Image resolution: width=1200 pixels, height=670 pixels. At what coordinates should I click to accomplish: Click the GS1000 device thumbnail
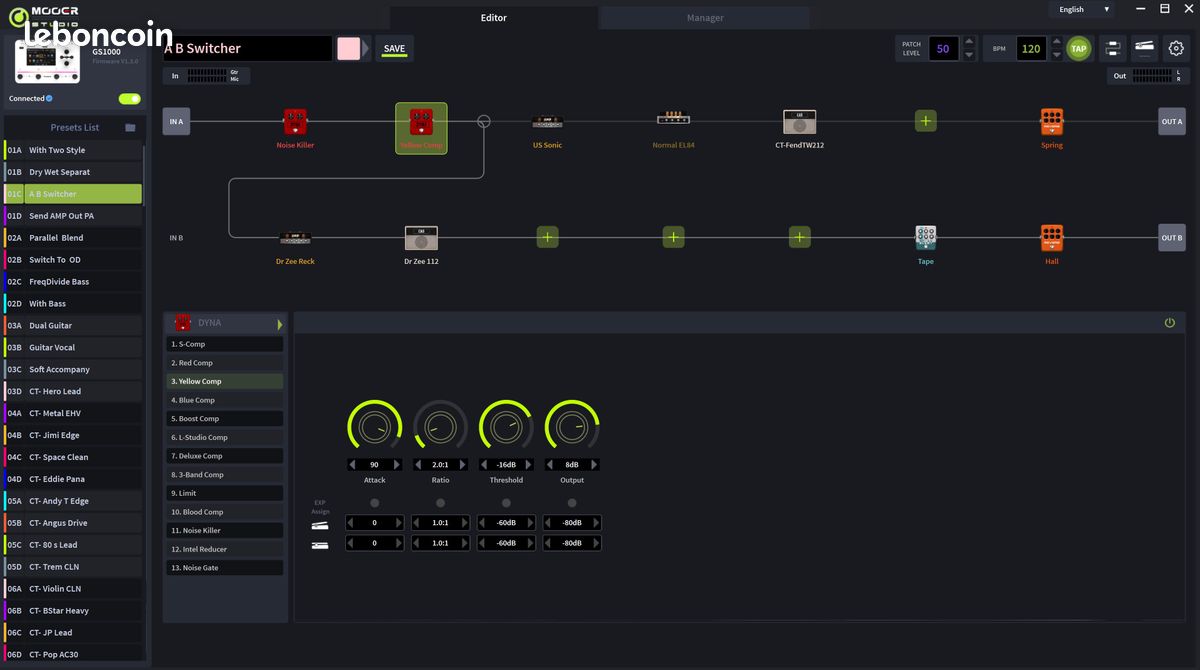(x=48, y=63)
